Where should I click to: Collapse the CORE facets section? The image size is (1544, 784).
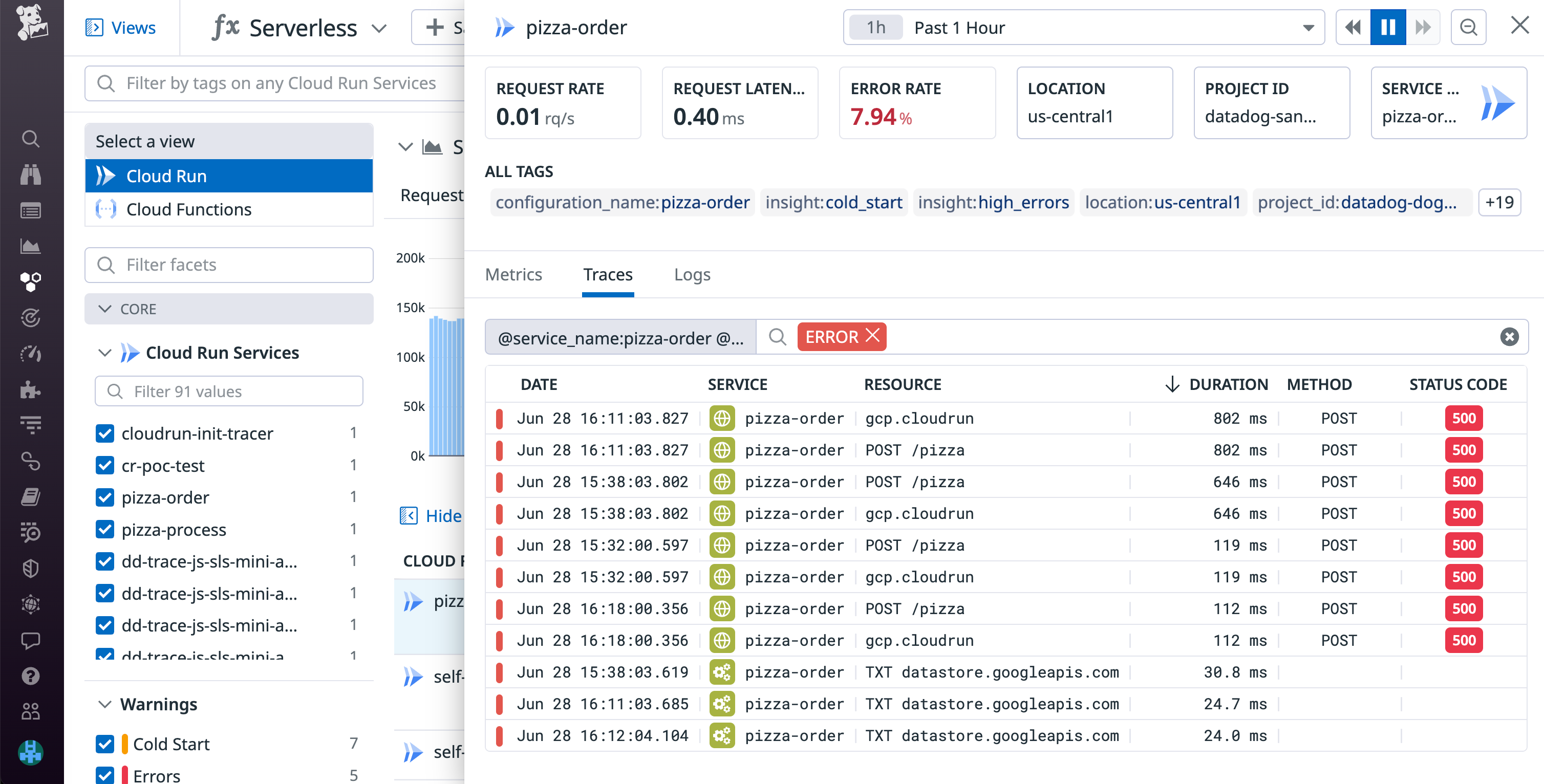[x=105, y=309]
